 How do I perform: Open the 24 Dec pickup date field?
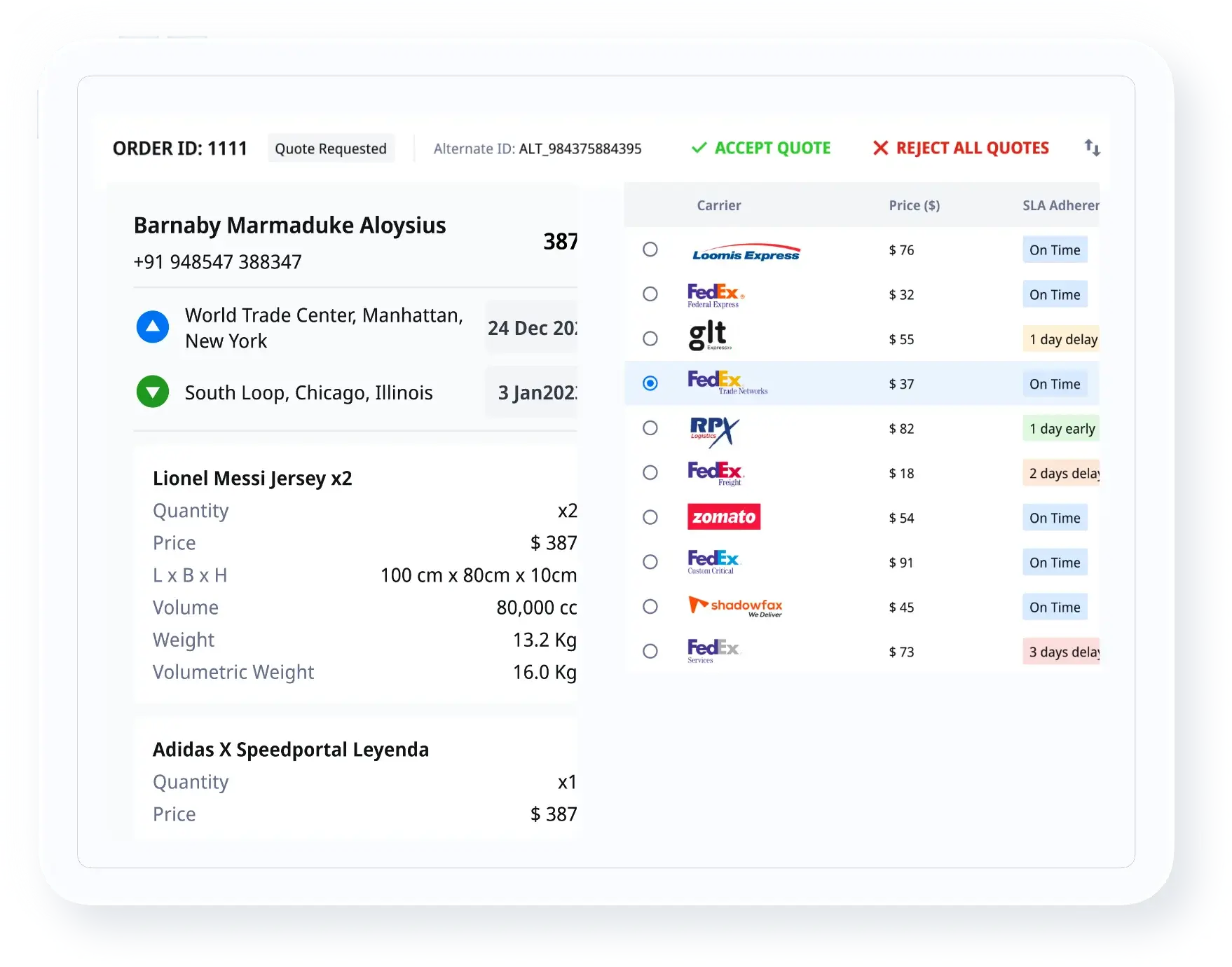point(531,328)
